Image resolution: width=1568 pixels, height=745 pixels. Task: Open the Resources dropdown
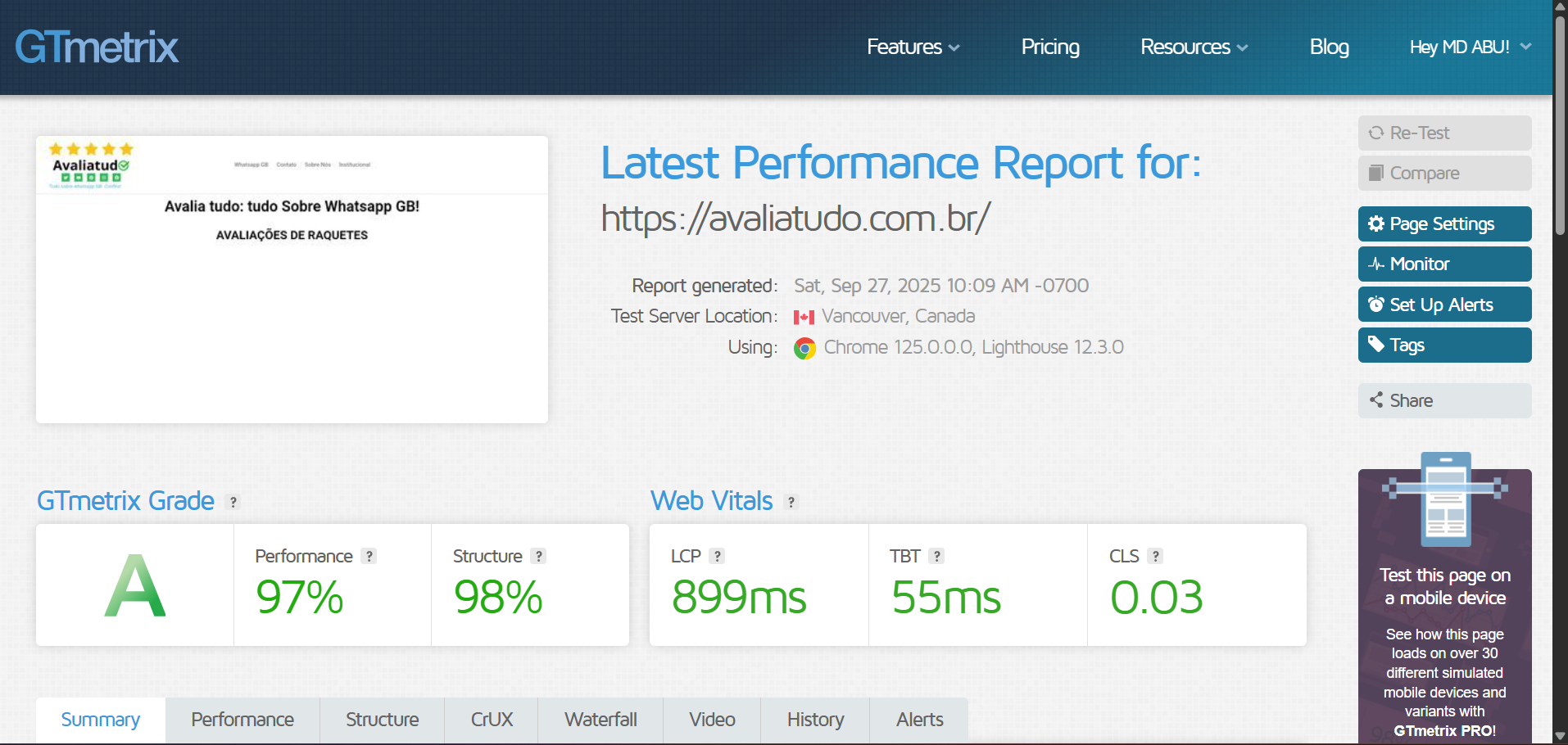coord(1193,47)
